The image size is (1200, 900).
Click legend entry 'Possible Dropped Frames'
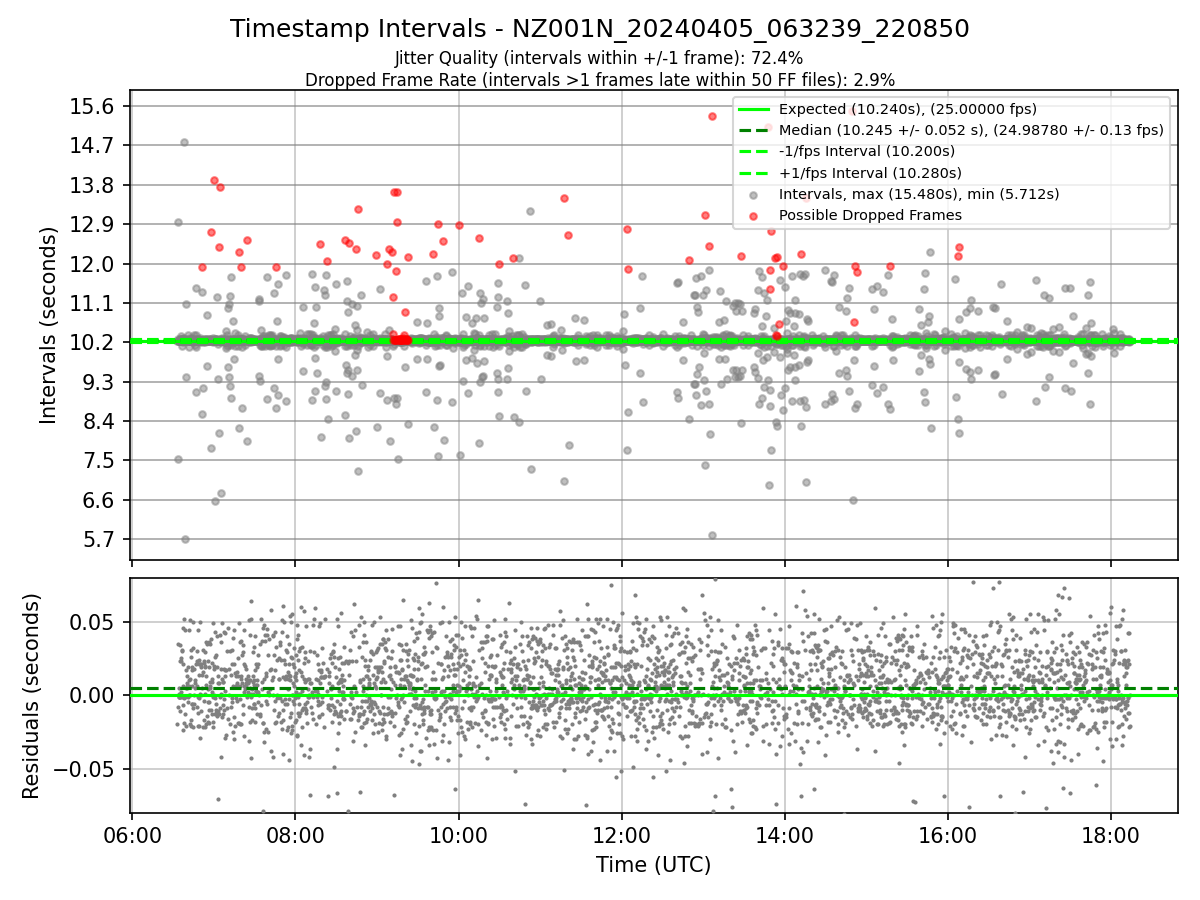870,215
